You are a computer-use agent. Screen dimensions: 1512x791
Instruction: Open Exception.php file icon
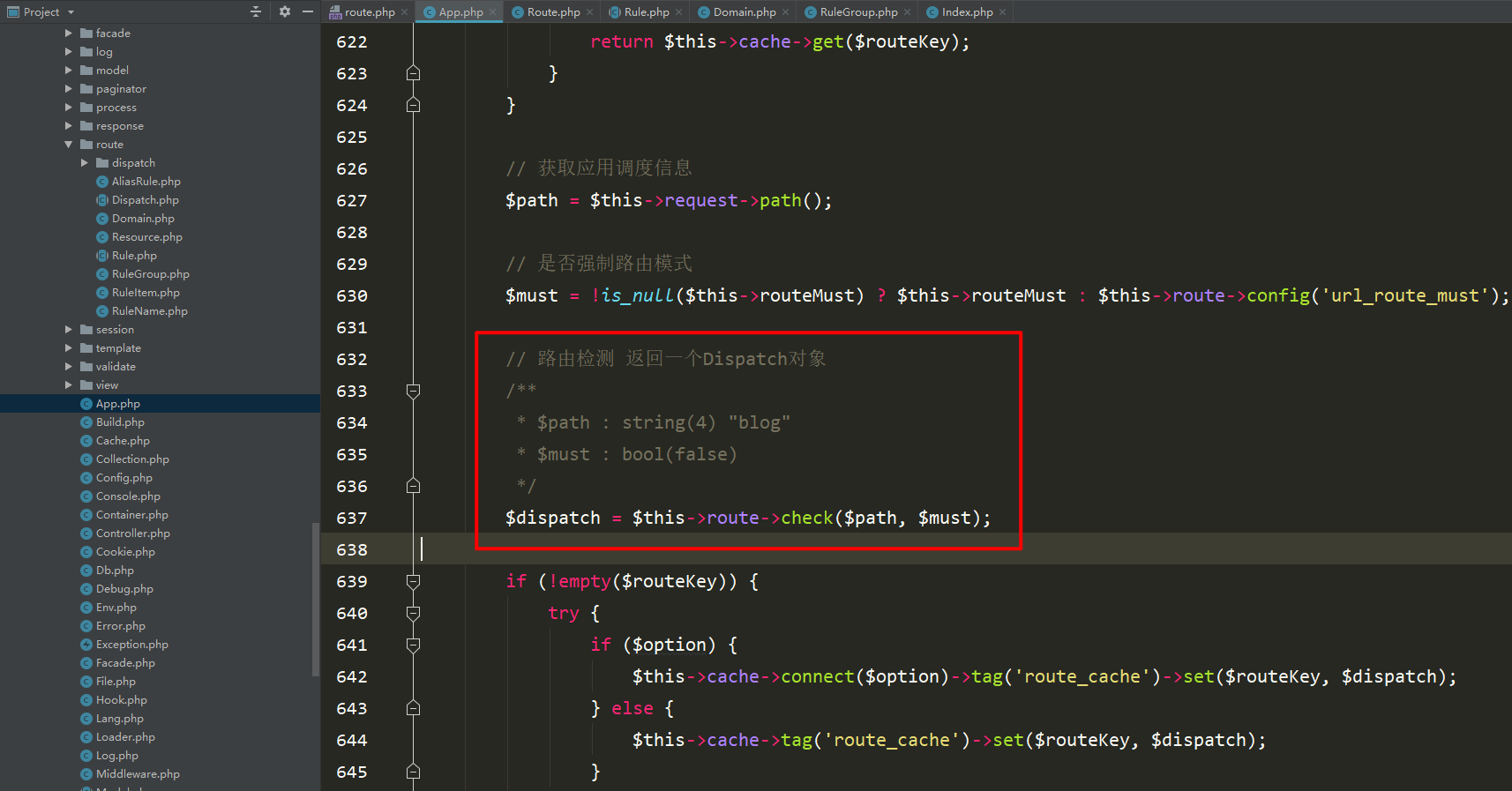[x=86, y=644]
